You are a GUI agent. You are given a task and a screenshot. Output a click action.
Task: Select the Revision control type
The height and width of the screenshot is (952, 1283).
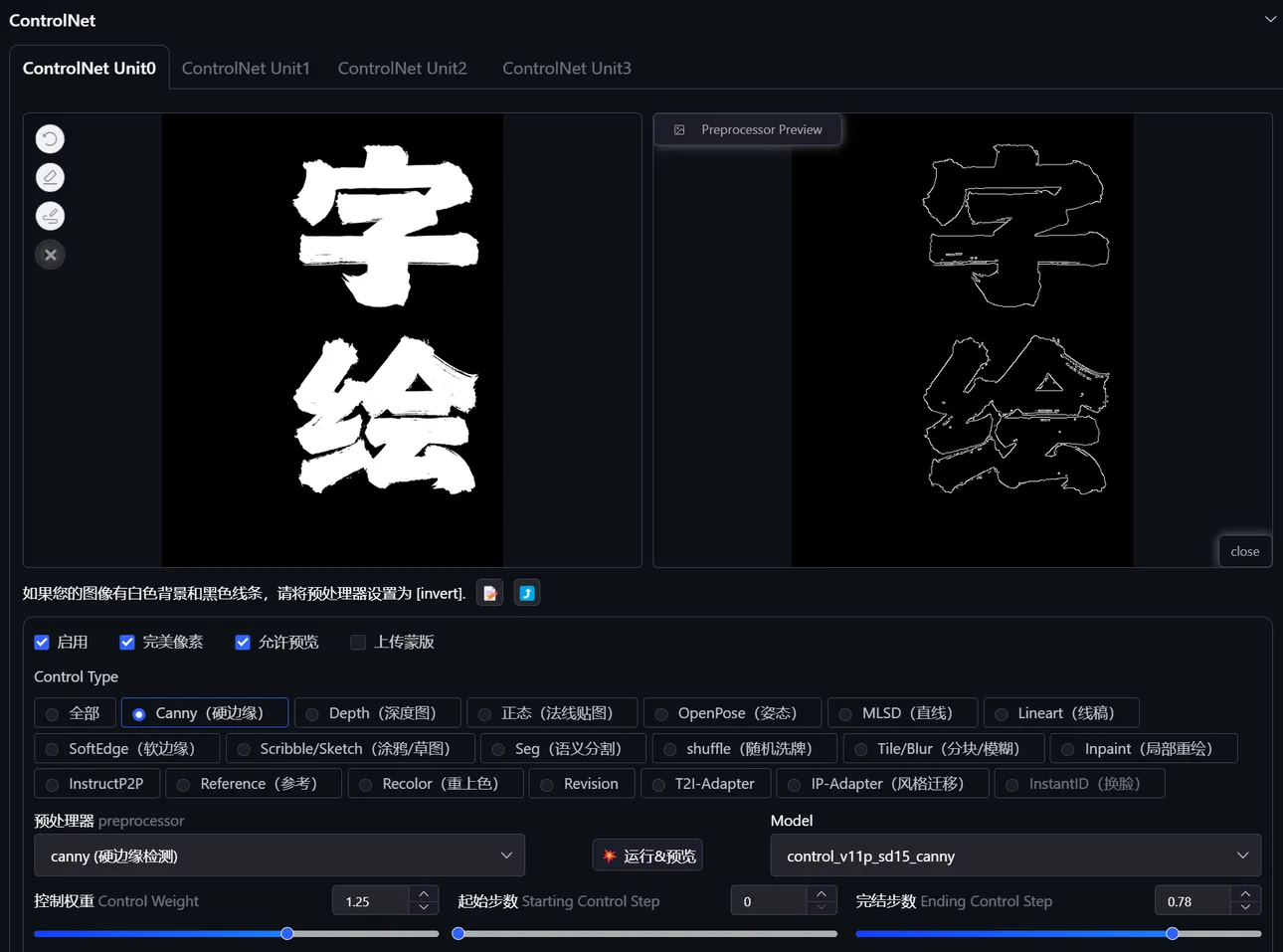click(582, 784)
